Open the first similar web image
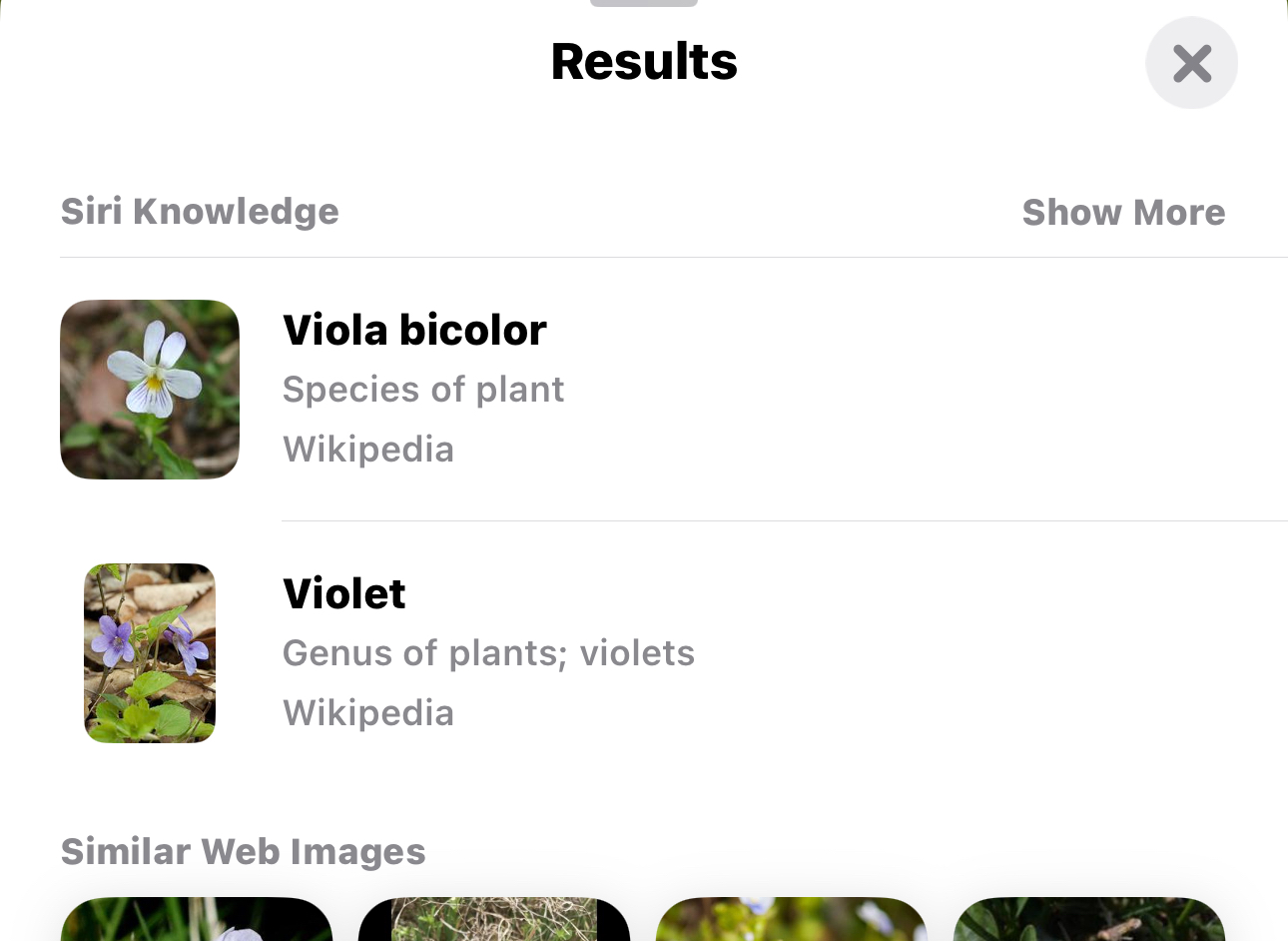Screen dimensions: 1288x941 point(197,921)
